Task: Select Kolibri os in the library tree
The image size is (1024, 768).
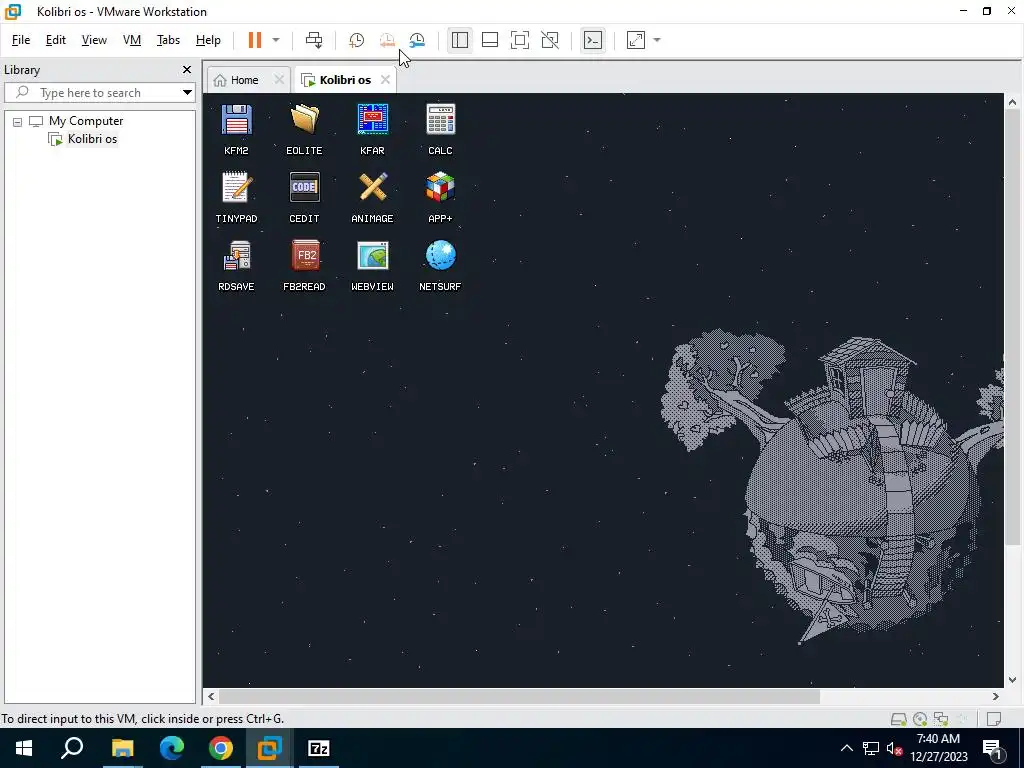Action: pyautogui.click(x=92, y=139)
